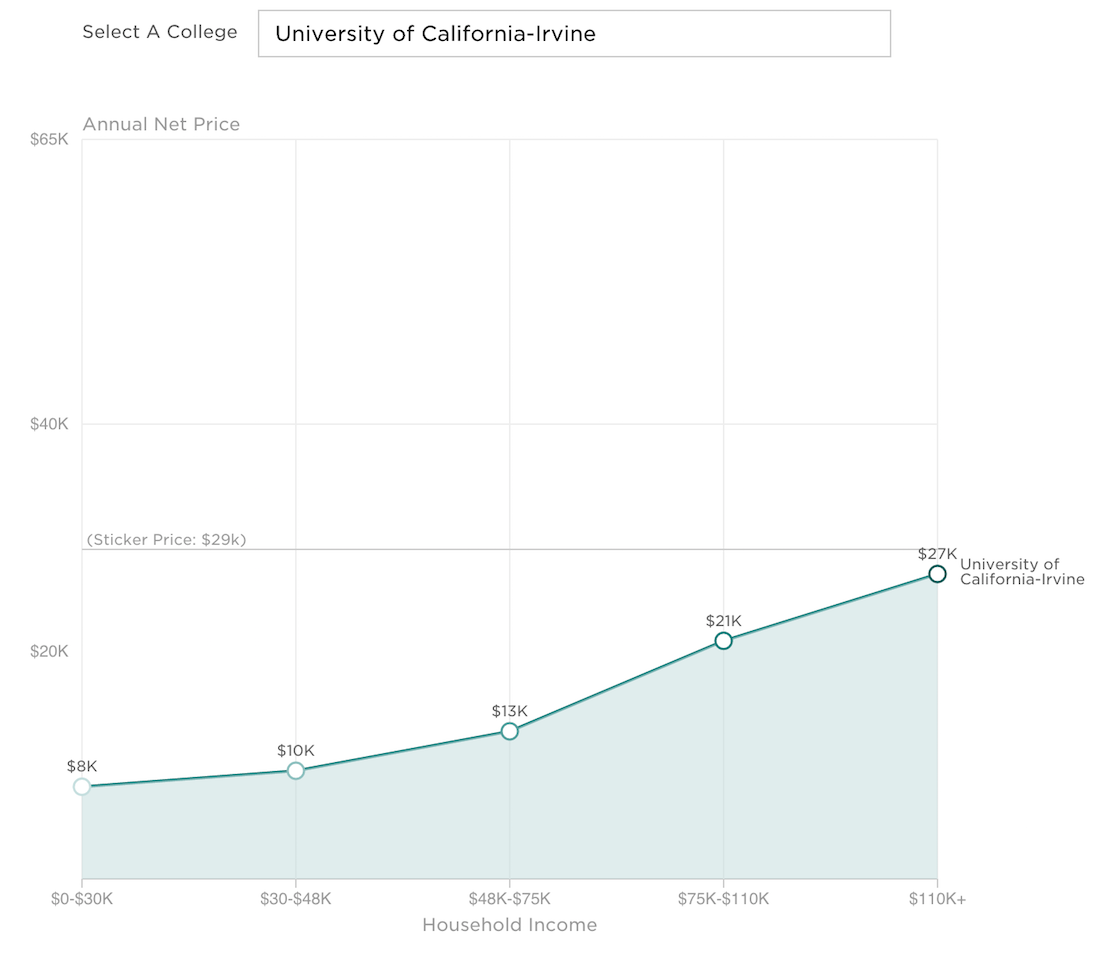Click the 'Select A College' label
This screenshot has width=1100, height=978.
point(160,32)
